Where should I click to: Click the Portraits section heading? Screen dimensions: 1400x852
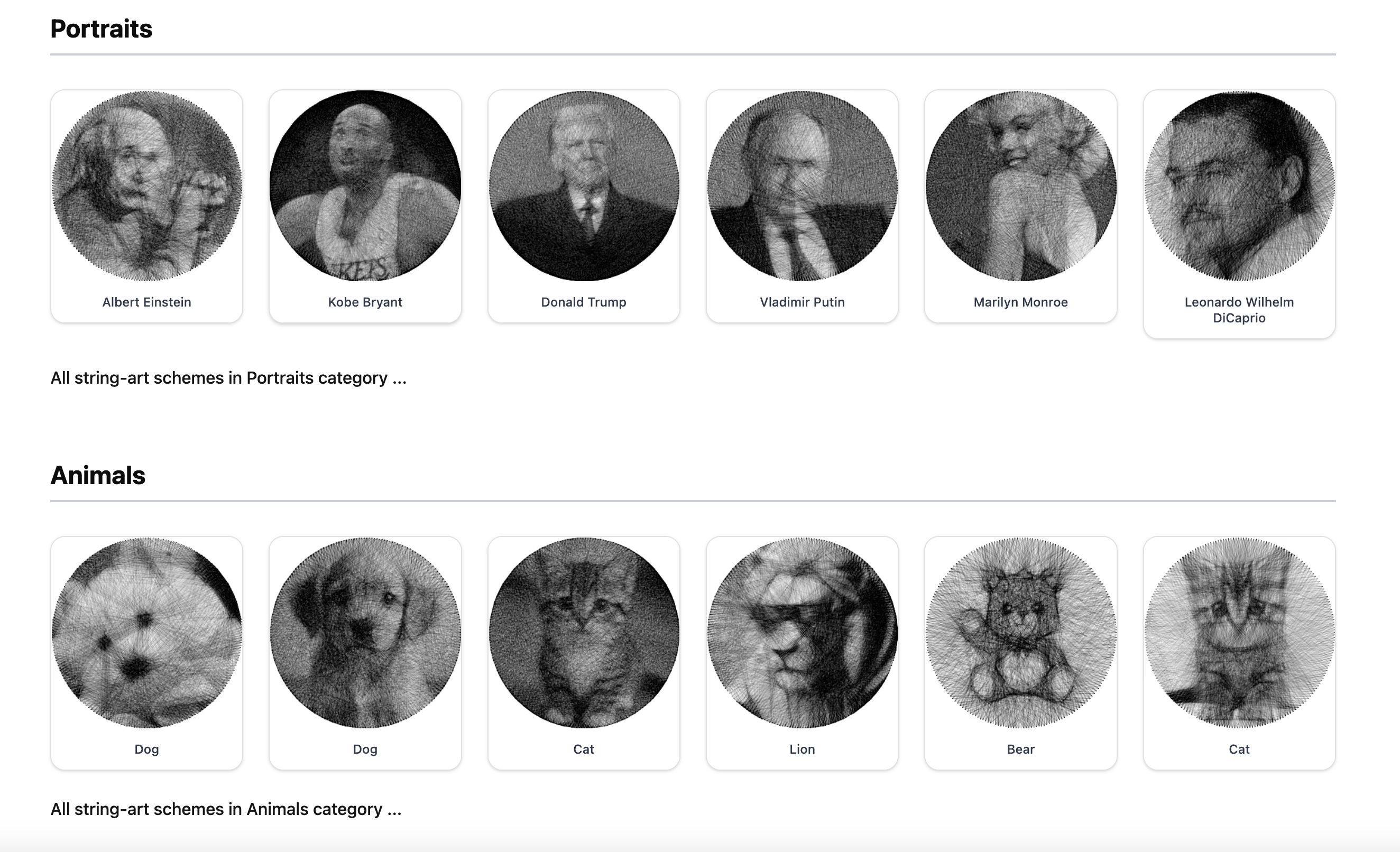pyautogui.click(x=101, y=30)
